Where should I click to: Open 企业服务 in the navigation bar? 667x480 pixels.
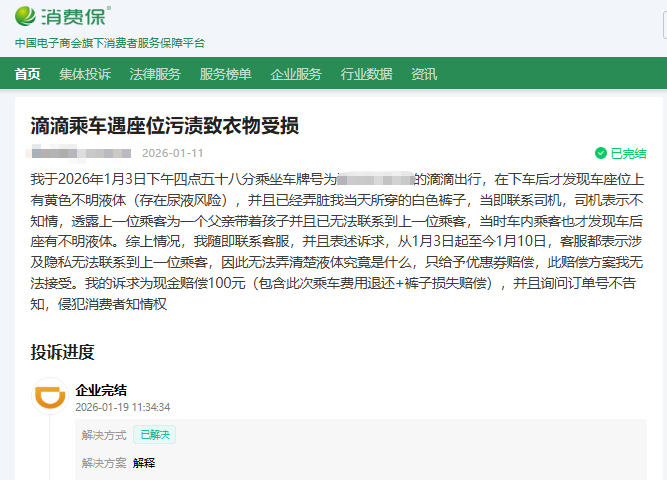[x=296, y=74]
